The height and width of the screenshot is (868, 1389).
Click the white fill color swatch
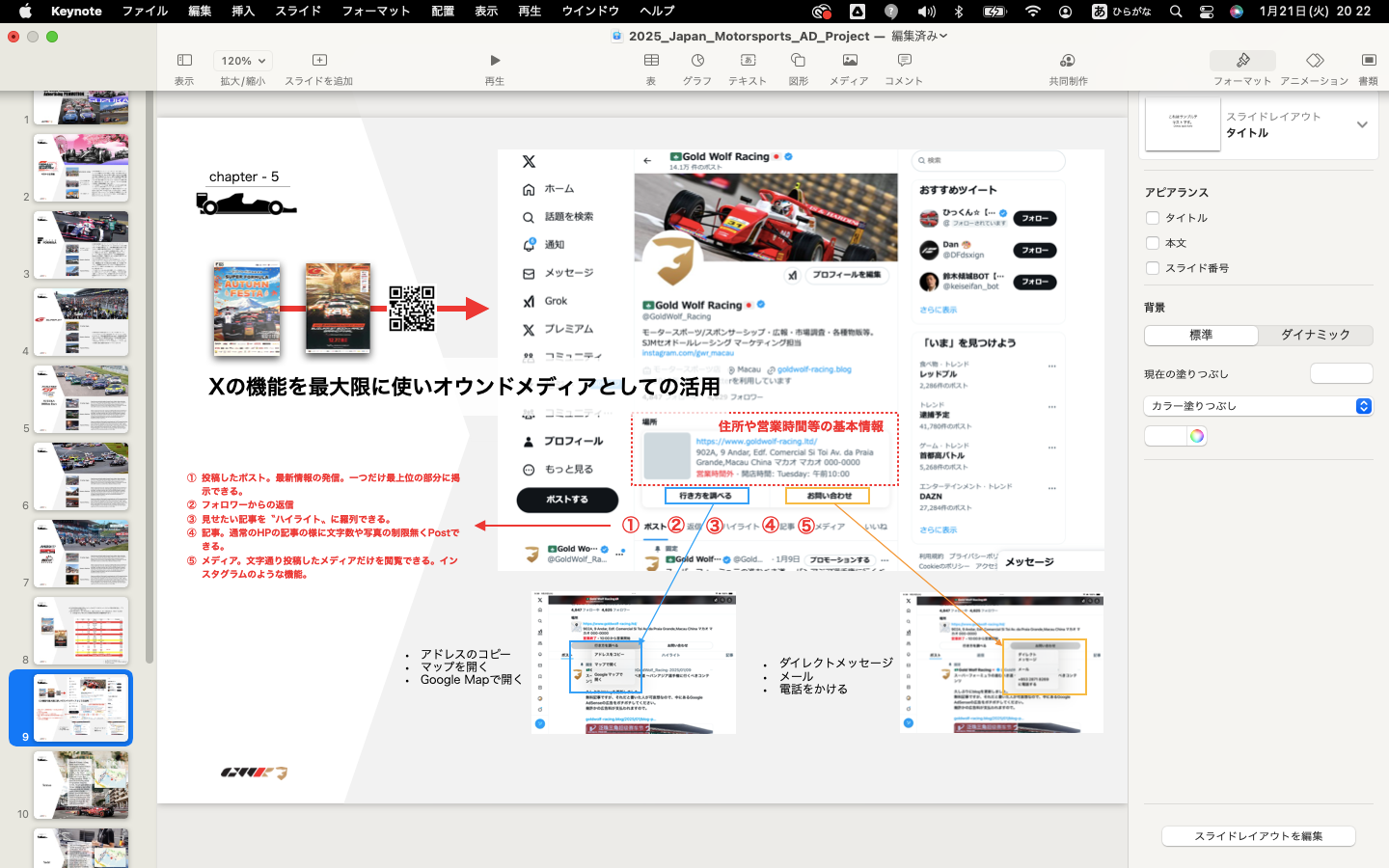coord(1165,436)
